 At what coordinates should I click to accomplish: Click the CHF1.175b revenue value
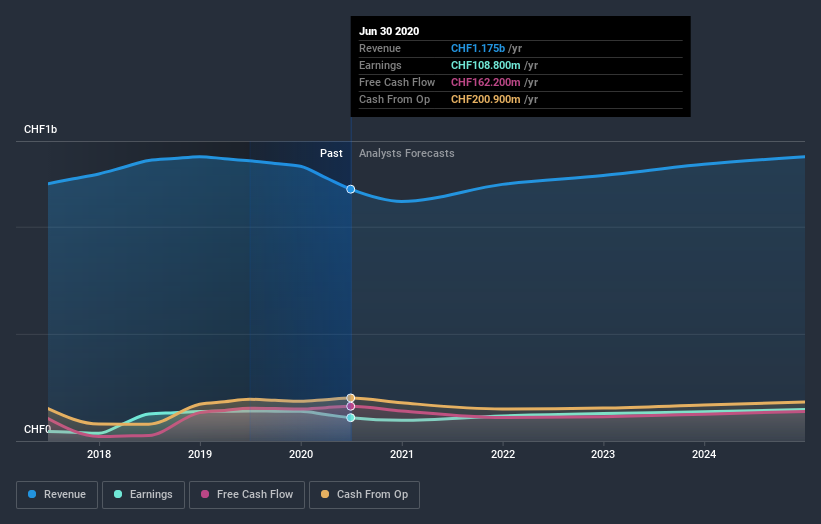(478, 48)
